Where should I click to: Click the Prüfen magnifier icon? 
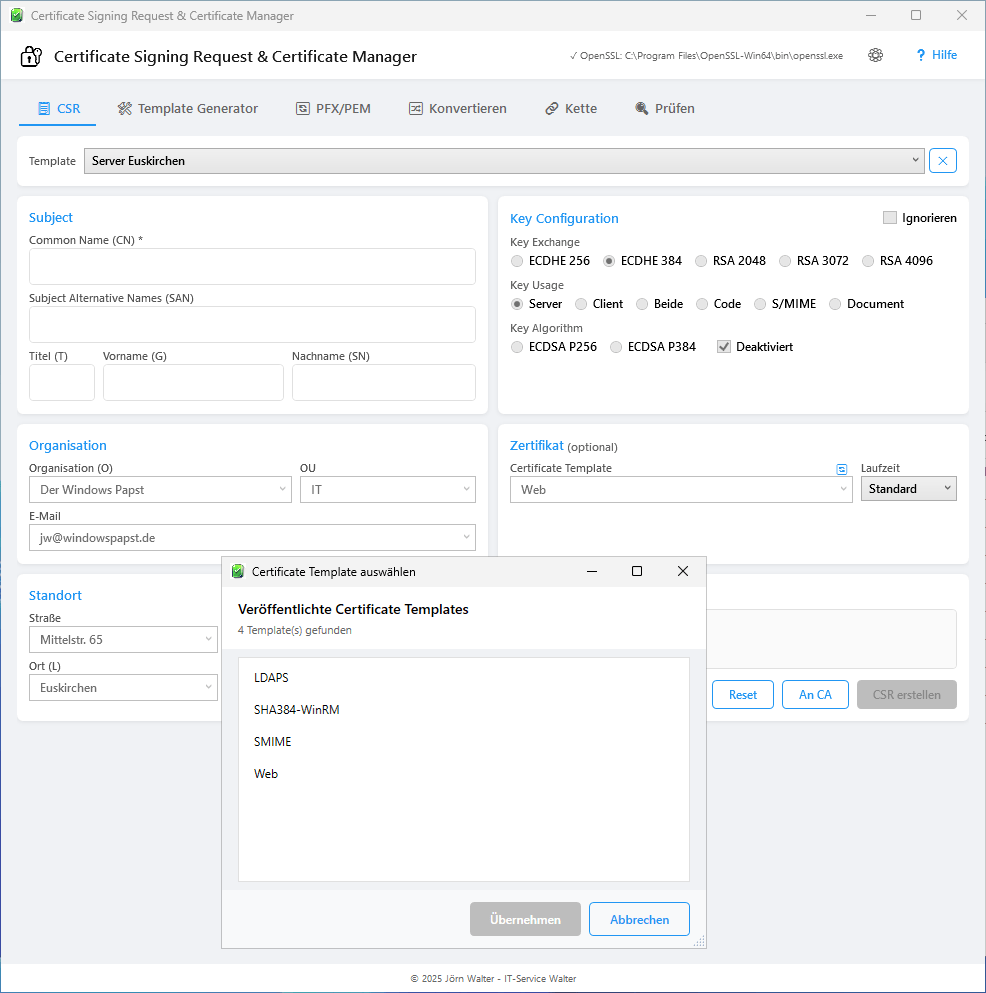click(639, 108)
